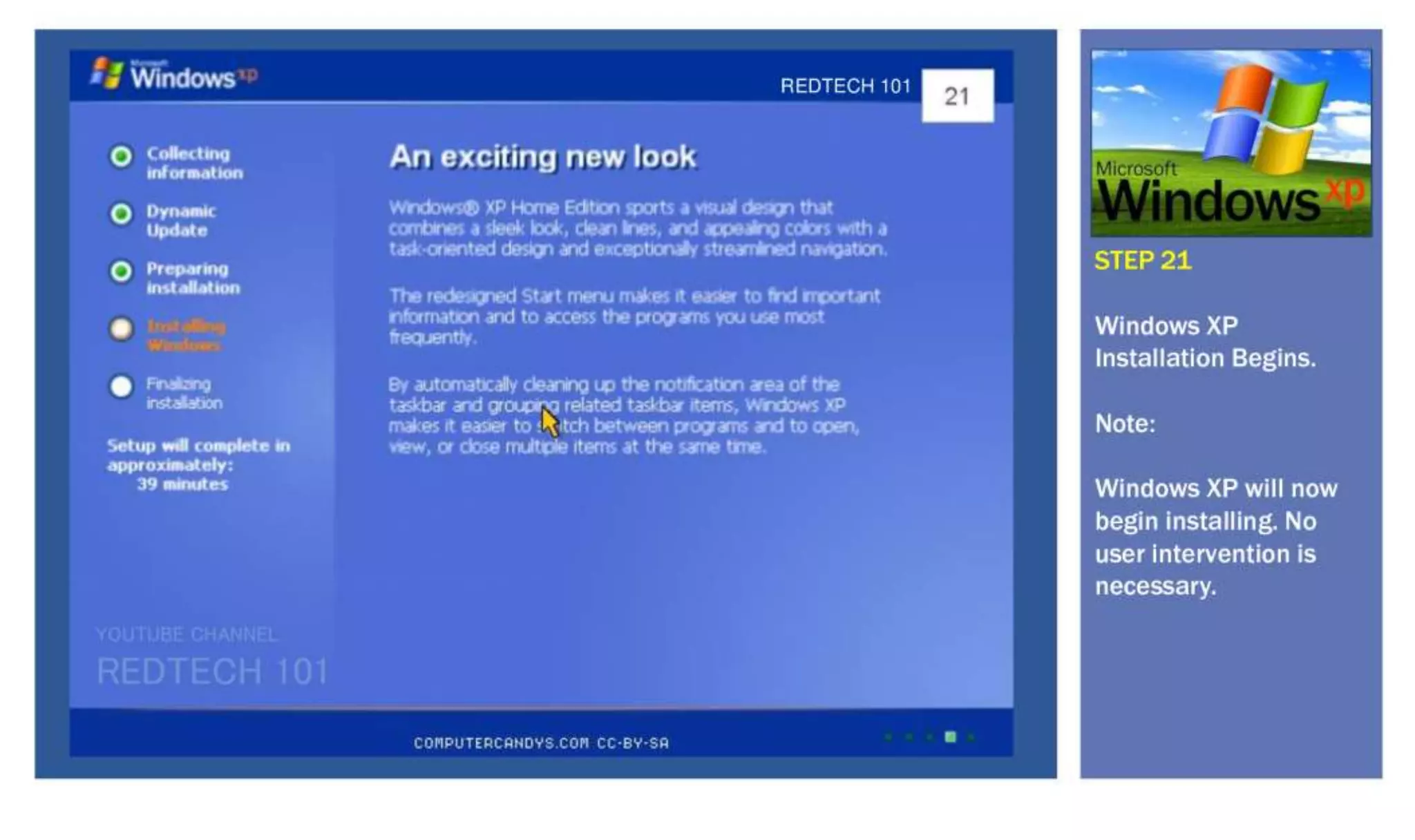
Task: Click the yellow 'STEP 21' heading
Action: pos(1143,260)
